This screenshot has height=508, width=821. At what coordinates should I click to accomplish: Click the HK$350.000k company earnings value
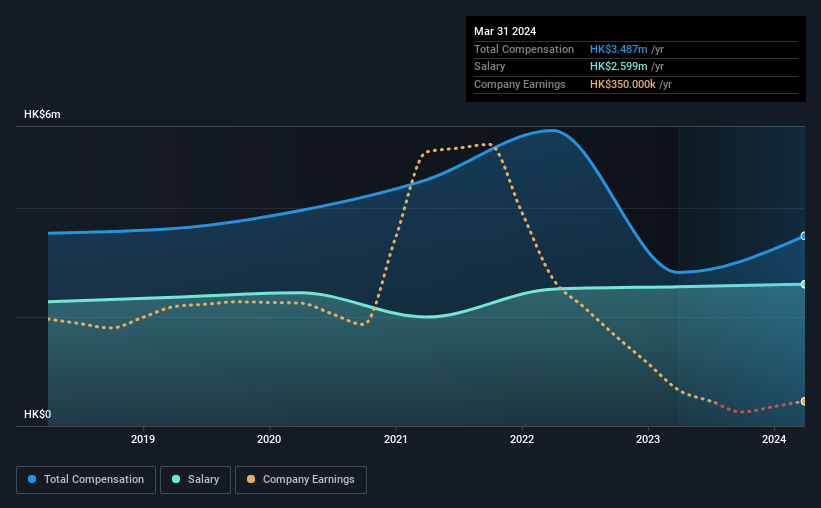[x=623, y=84]
